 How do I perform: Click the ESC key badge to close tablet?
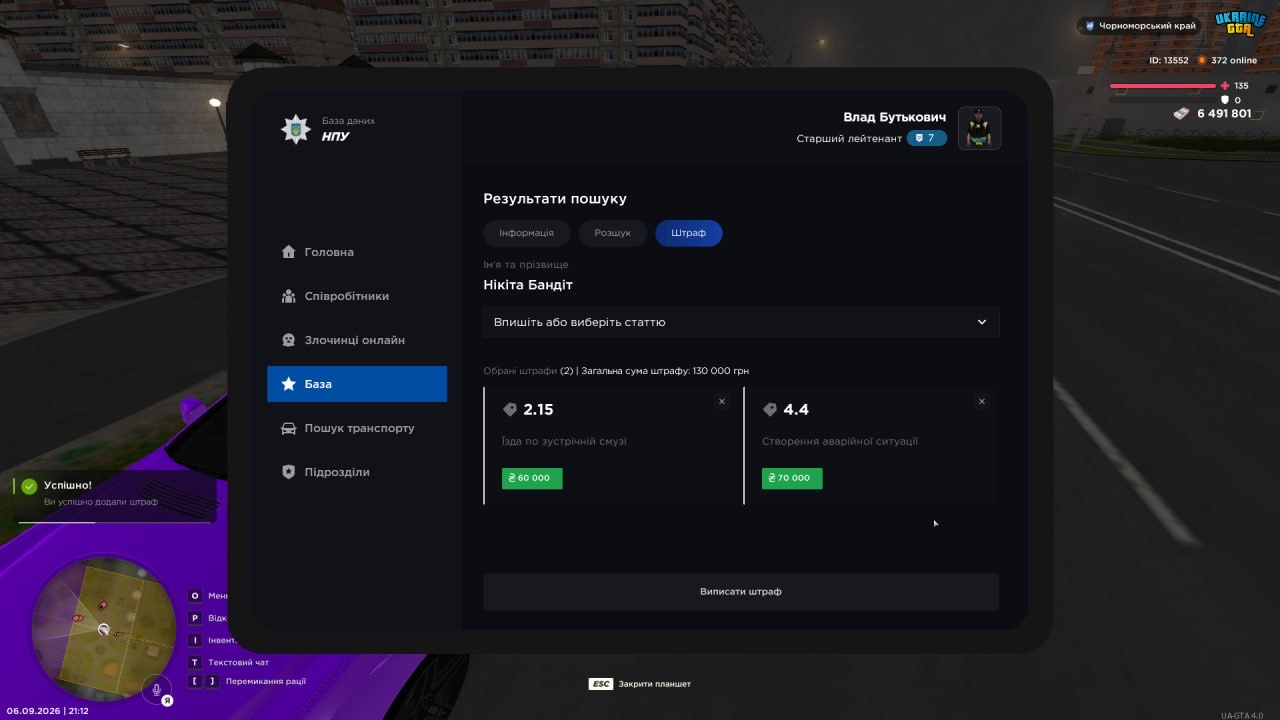tap(601, 684)
